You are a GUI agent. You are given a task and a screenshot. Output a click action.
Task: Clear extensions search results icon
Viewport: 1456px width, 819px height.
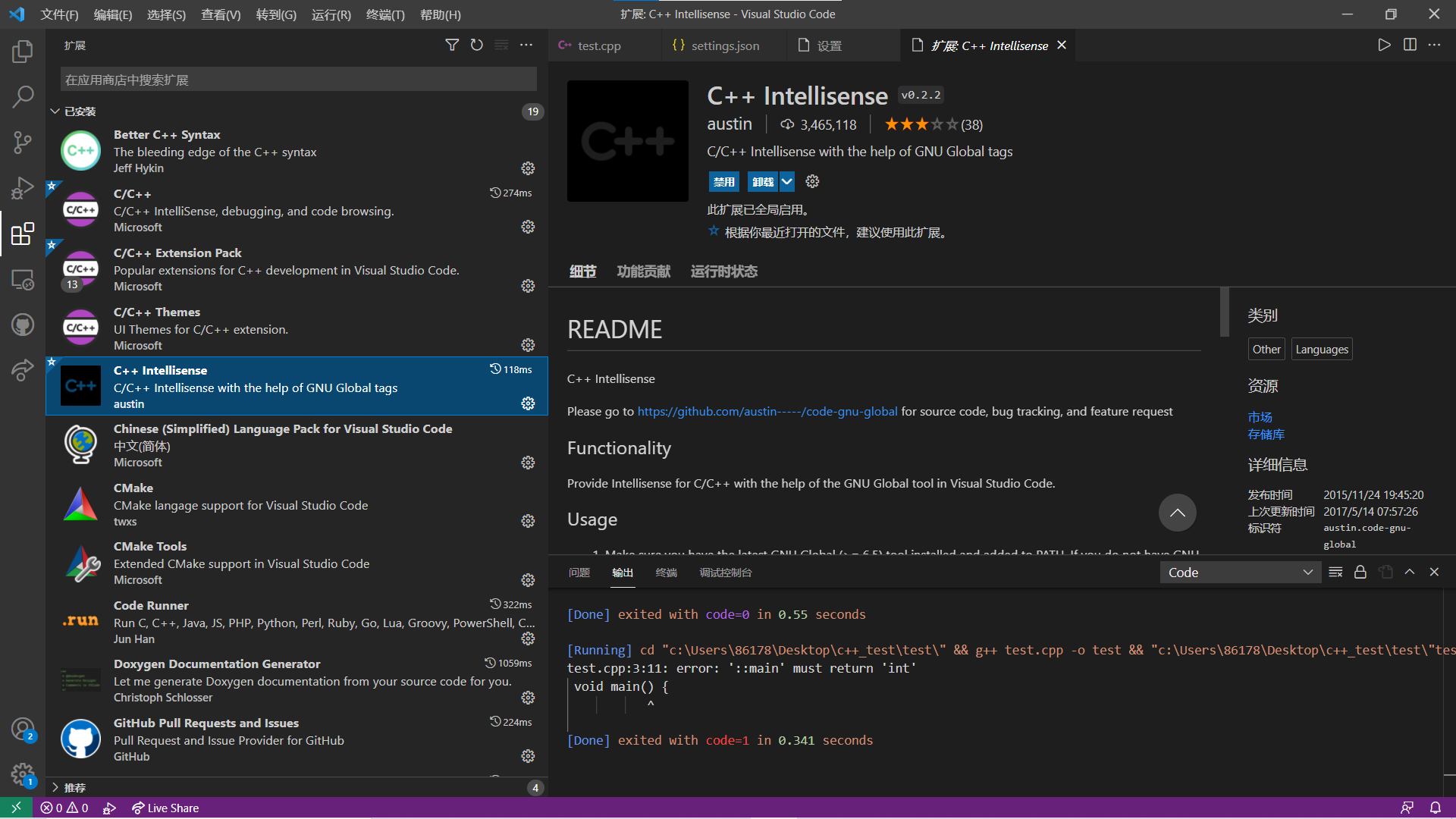pos(501,45)
